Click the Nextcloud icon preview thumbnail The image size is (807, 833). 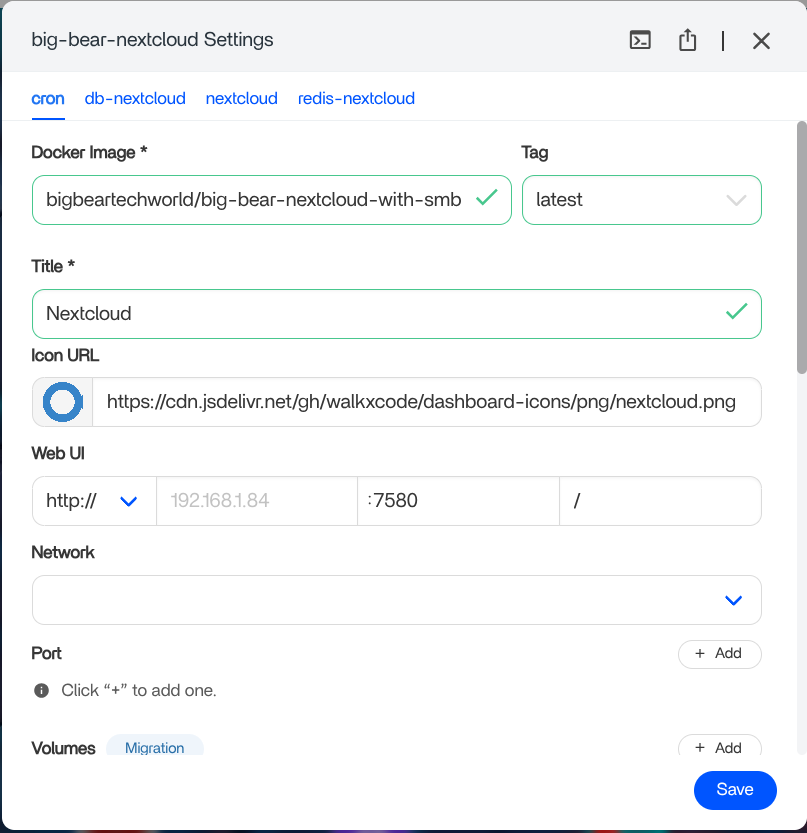coord(63,402)
